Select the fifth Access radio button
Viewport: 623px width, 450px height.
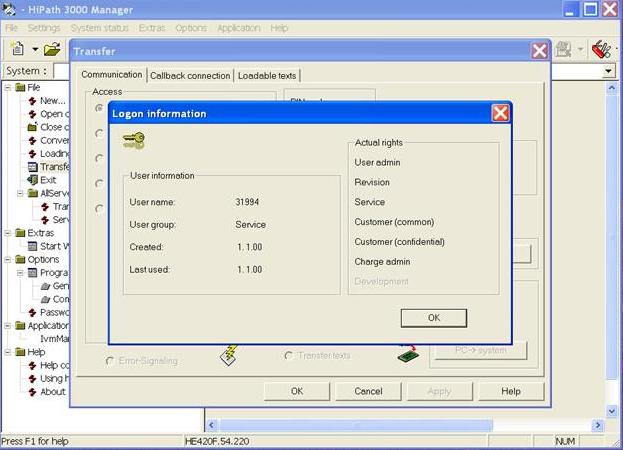[x=99, y=209]
